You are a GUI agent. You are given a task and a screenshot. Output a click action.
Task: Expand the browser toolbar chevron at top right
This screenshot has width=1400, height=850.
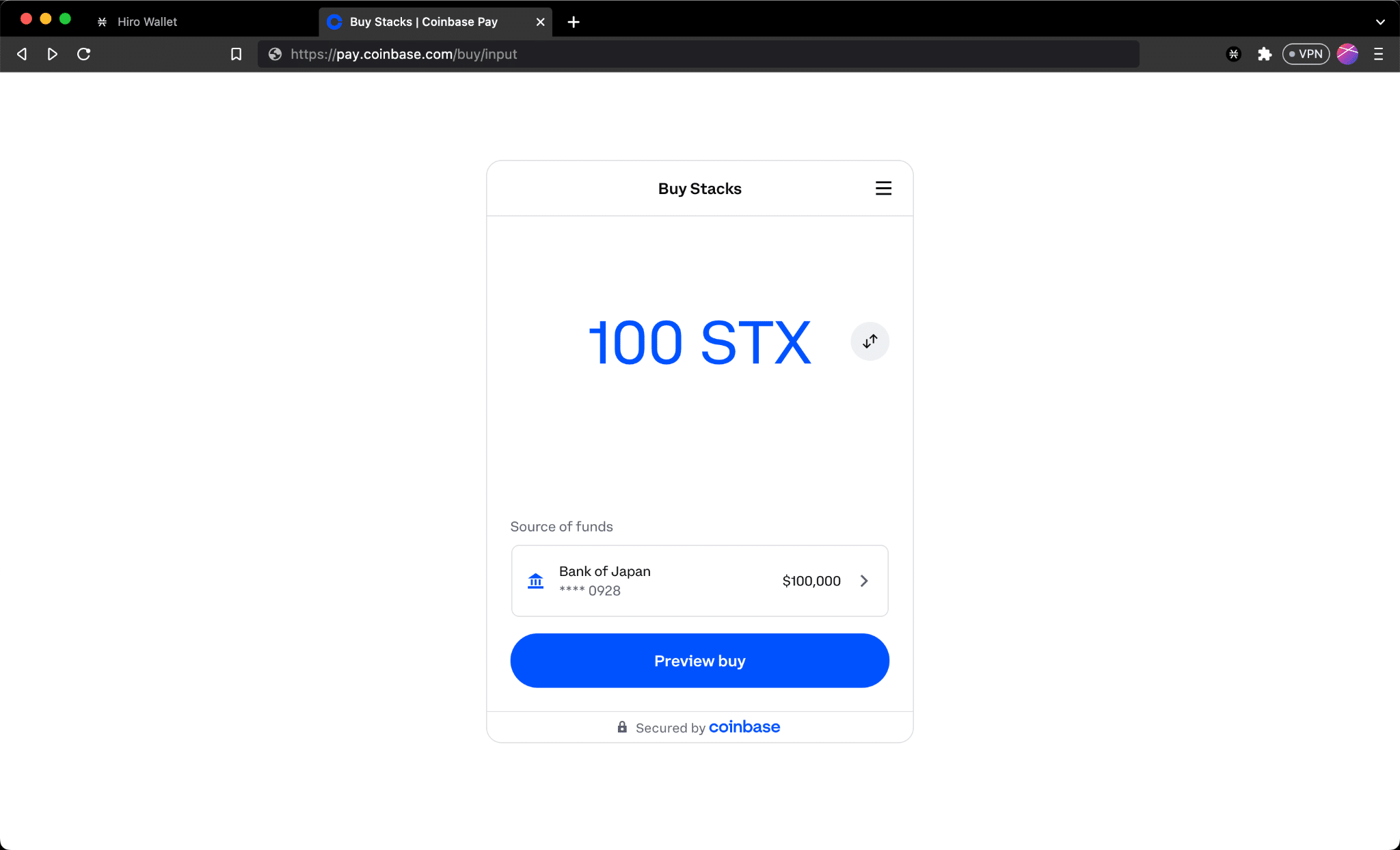(x=1381, y=21)
